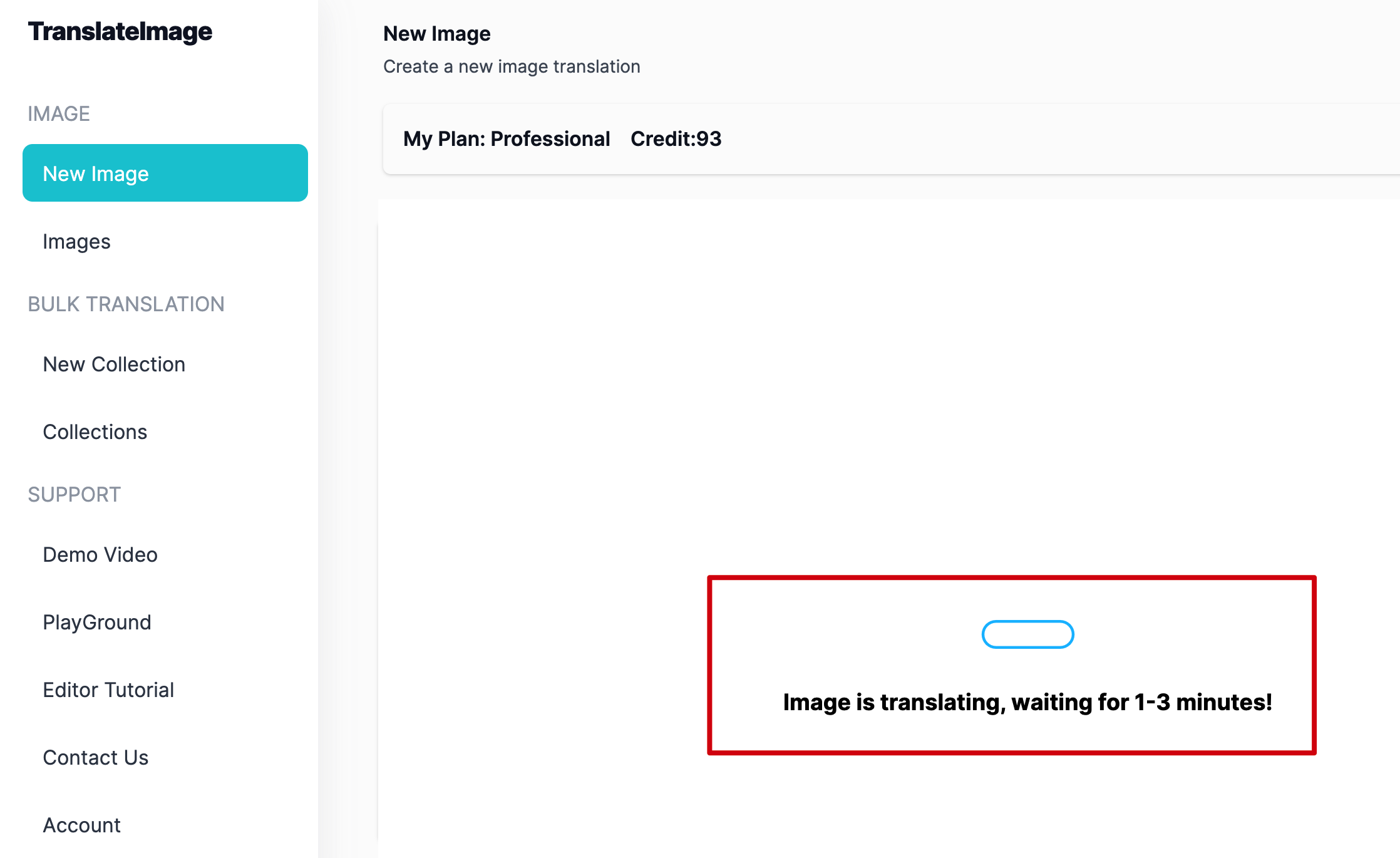
Task: Click the New Collection sidebar icon
Action: 113,364
